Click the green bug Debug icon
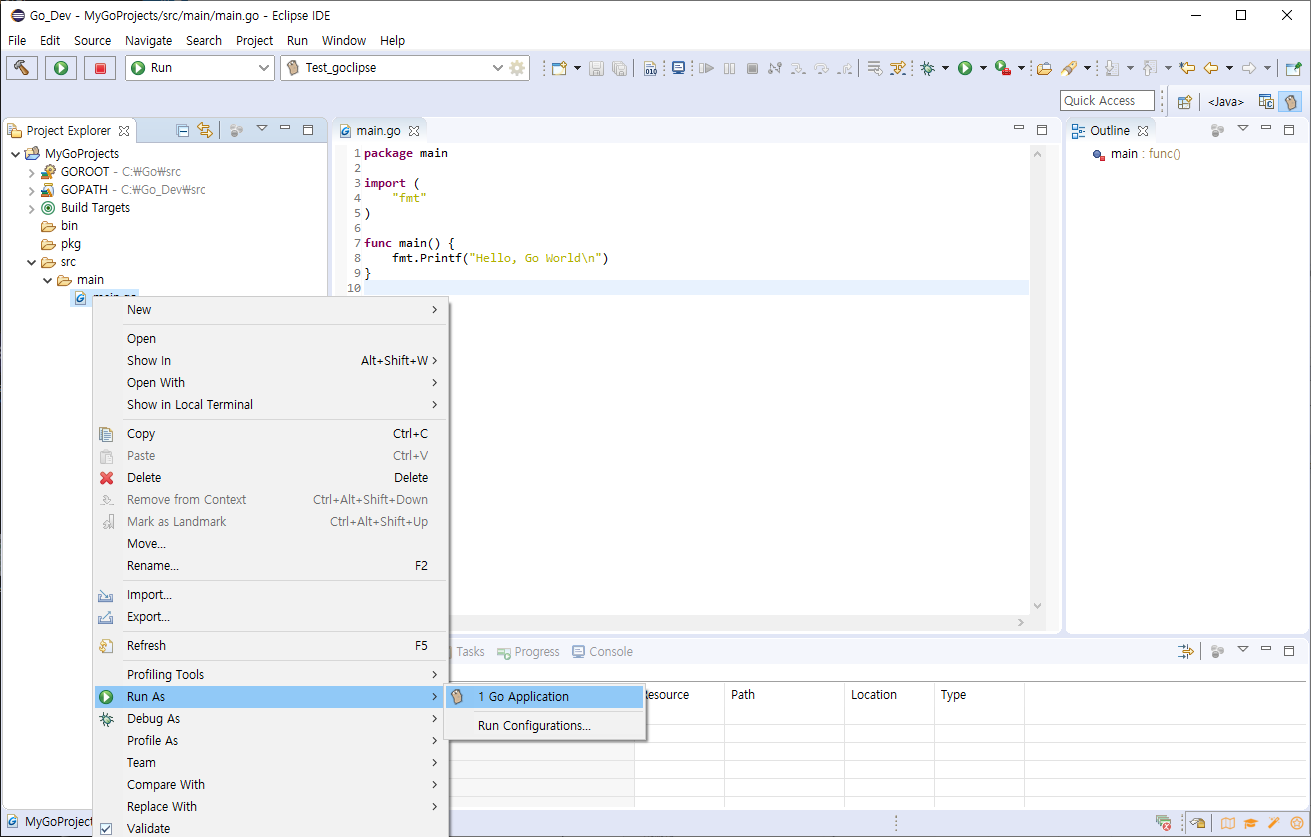Screen dimensions: 1311x837 928,68
